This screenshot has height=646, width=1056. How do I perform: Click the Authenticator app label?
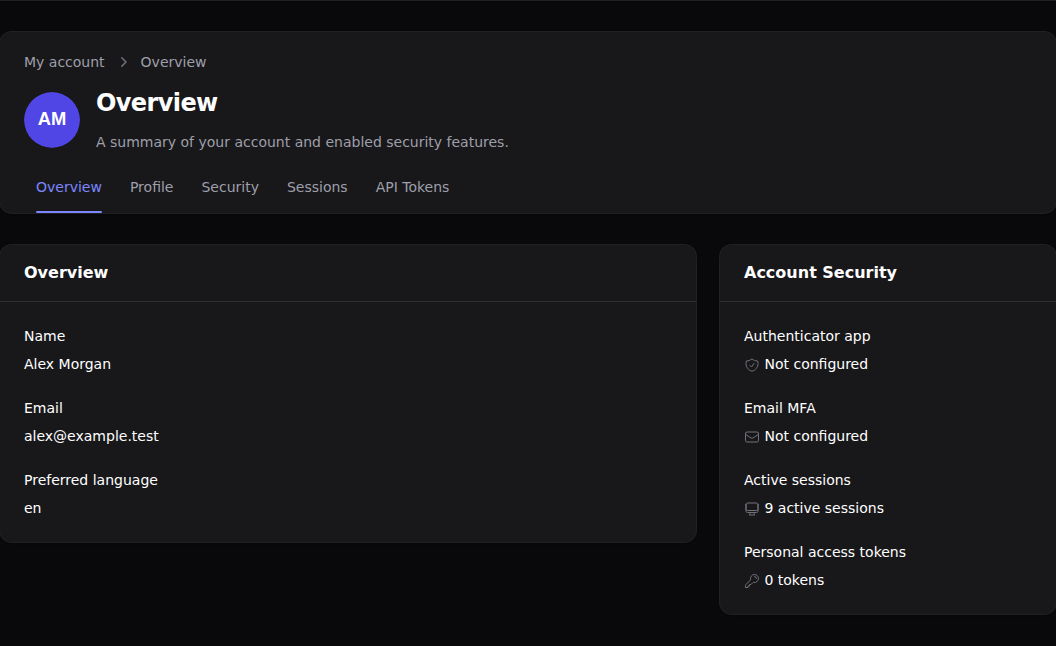[807, 336]
